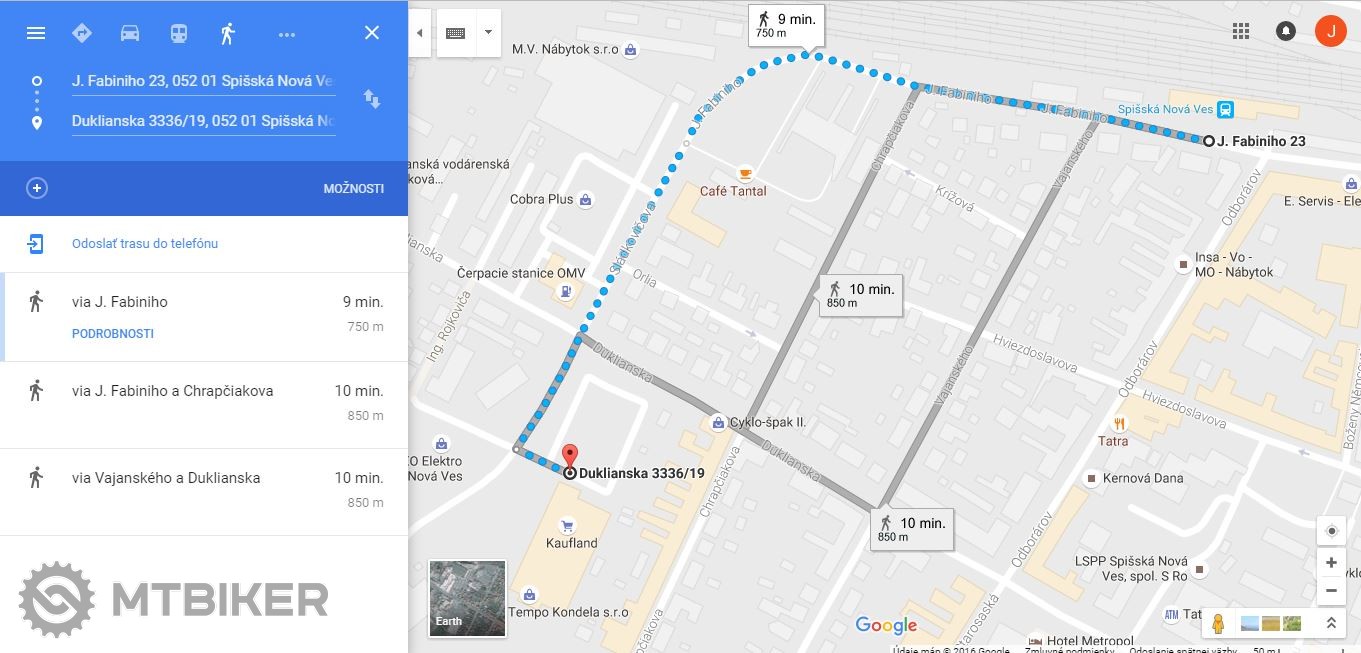Open Google apps grid icon
Screen dimensions: 1361x653
(1241, 31)
